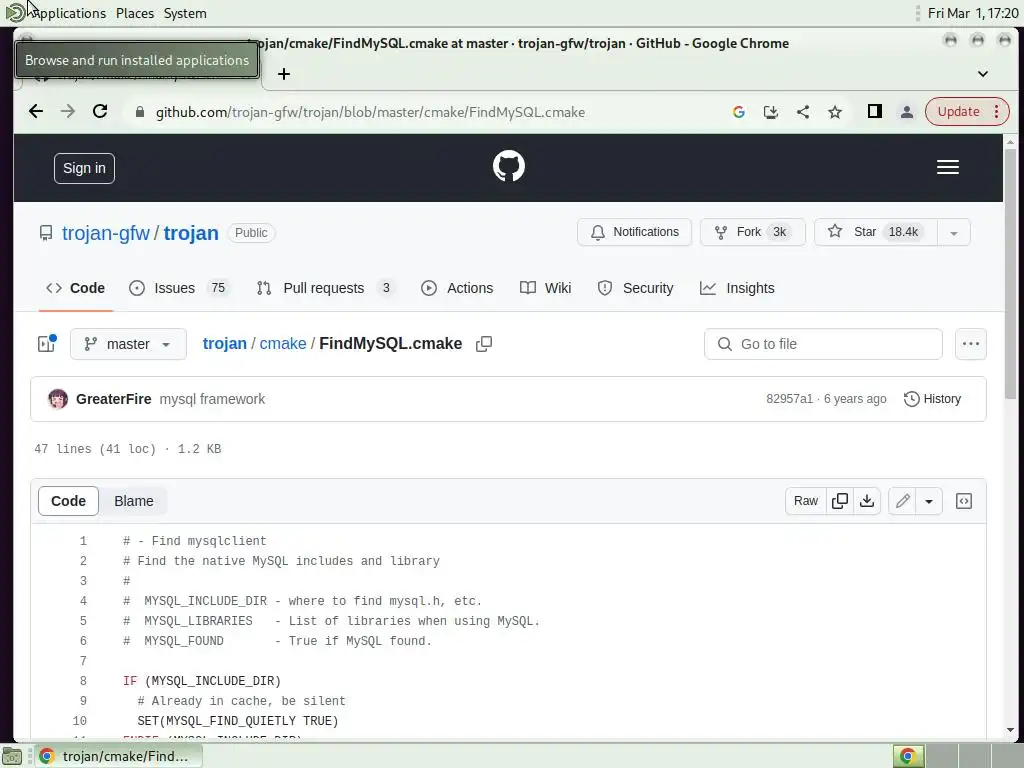The height and width of the screenshot is (768, 1024).
Task: Copy file path next to FindMySQL.cmake
Action: pyautogui.click(x=484, y=344)
